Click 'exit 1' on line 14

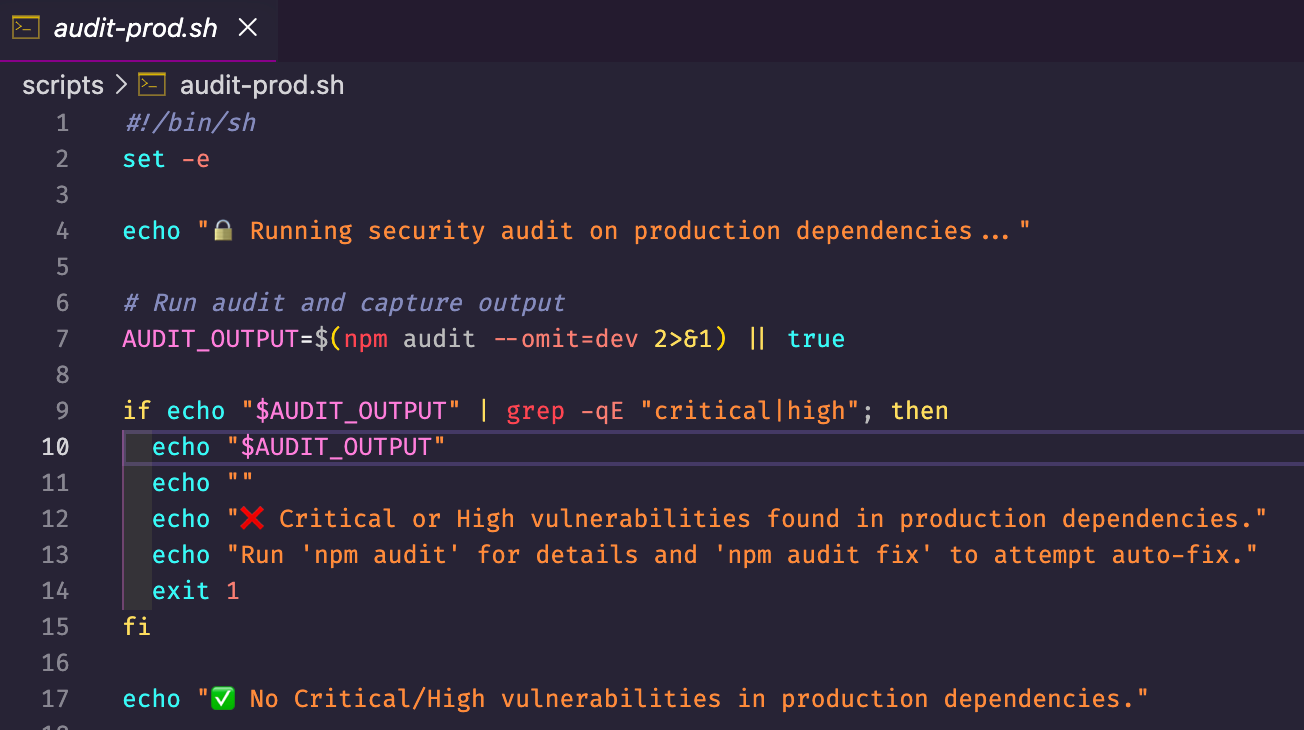point(196,591)
